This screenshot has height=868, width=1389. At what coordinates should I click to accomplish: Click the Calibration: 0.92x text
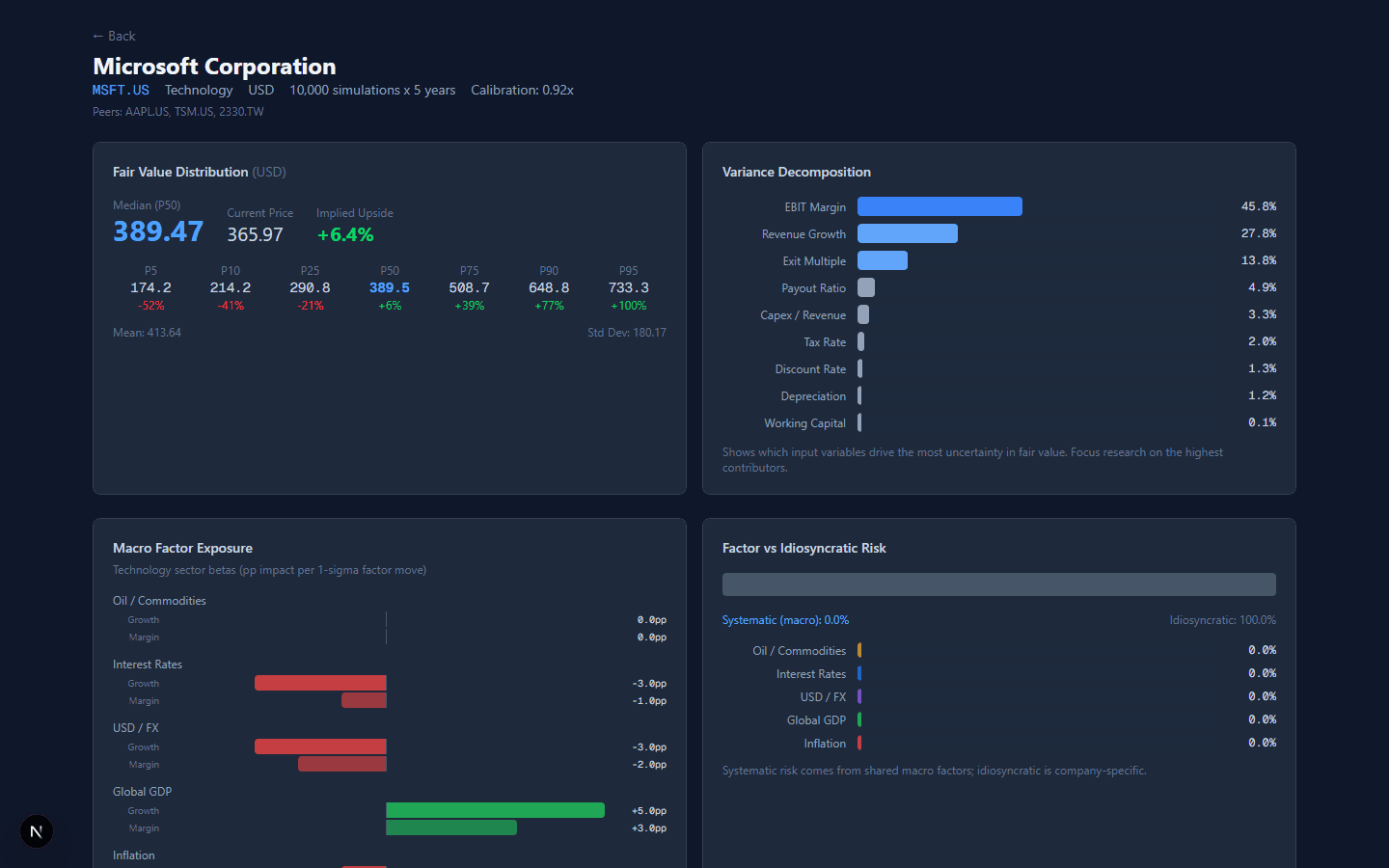click(x=522, y=90)
